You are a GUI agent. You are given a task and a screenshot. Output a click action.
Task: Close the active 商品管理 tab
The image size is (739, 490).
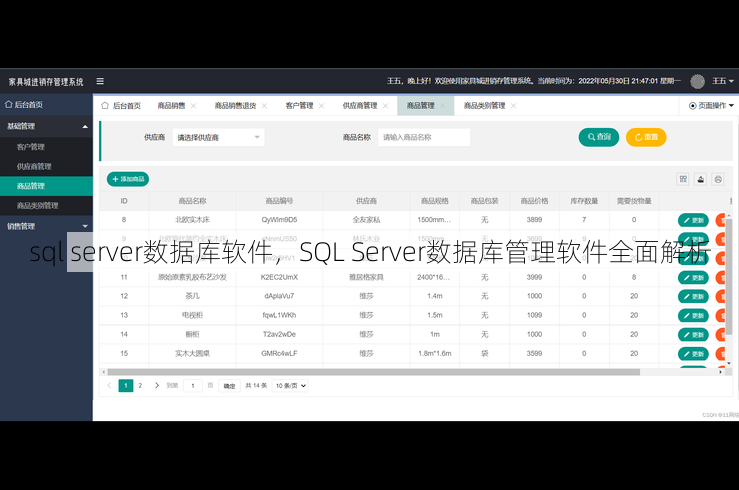coord(443,106)
